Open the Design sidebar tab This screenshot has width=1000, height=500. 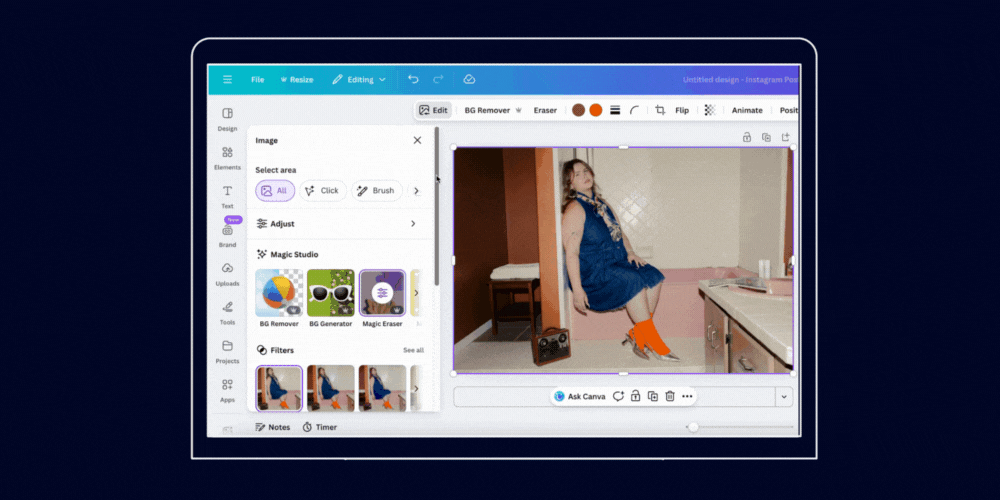[x=227, y=119]
